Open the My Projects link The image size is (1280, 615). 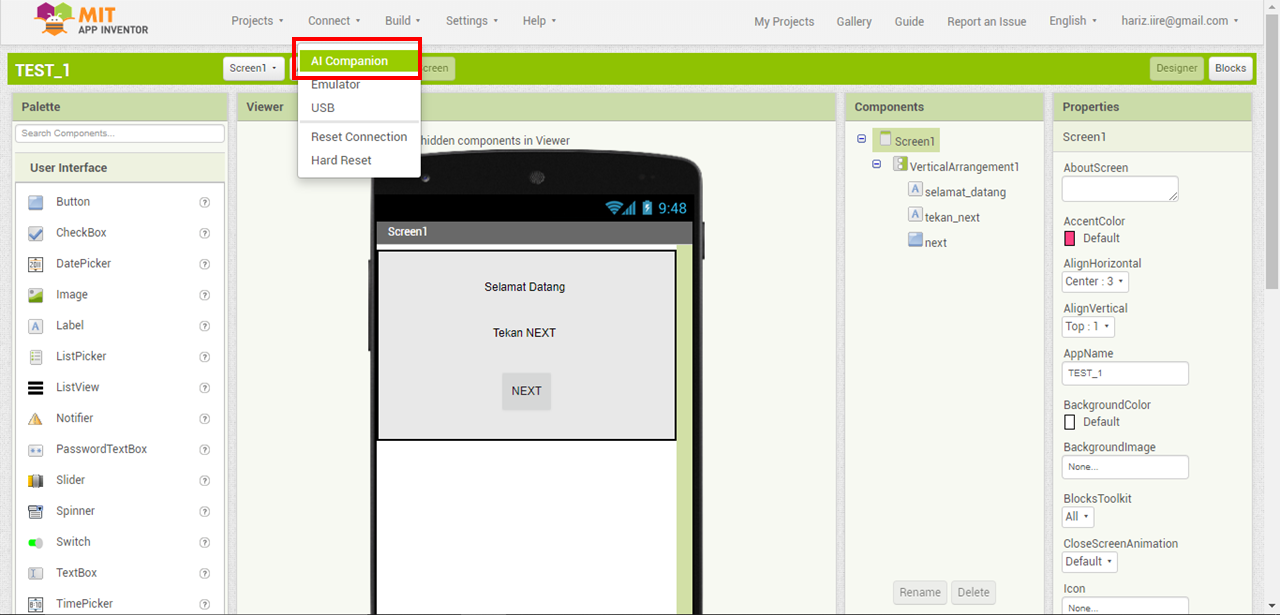coord(784,21)
